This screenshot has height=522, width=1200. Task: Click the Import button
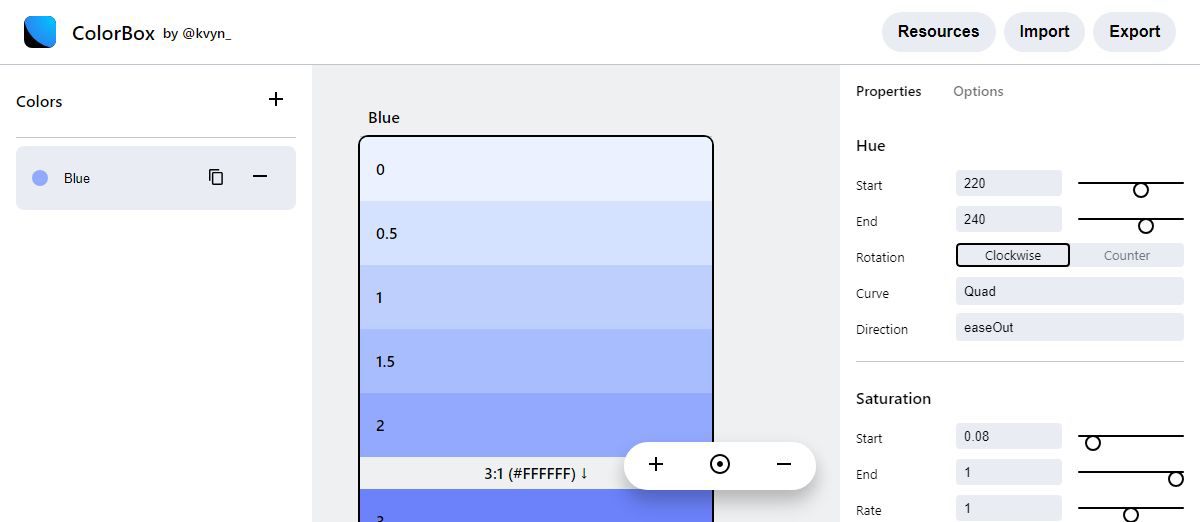1044,32
